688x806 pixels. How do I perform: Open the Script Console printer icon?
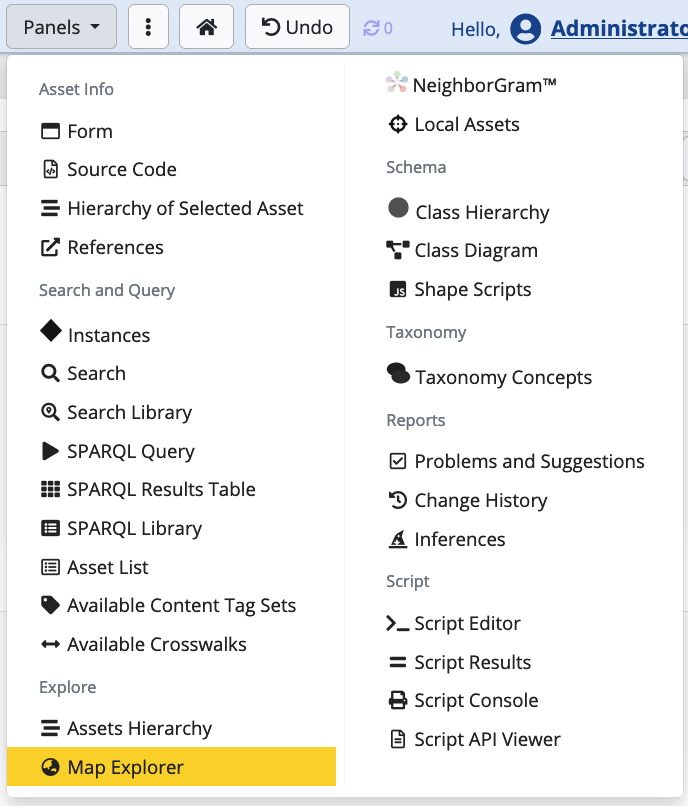coord(475,700)
